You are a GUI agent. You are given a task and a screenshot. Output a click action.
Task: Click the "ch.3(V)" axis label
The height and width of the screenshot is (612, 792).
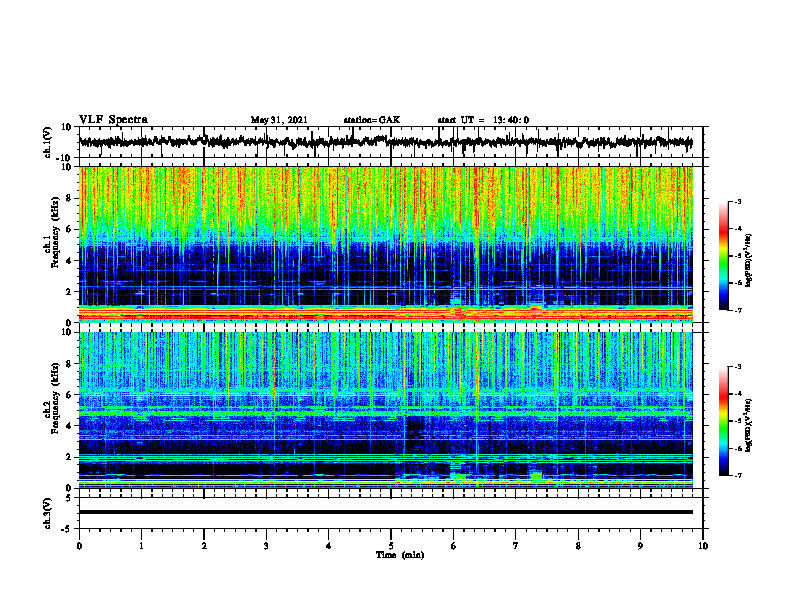48,513
